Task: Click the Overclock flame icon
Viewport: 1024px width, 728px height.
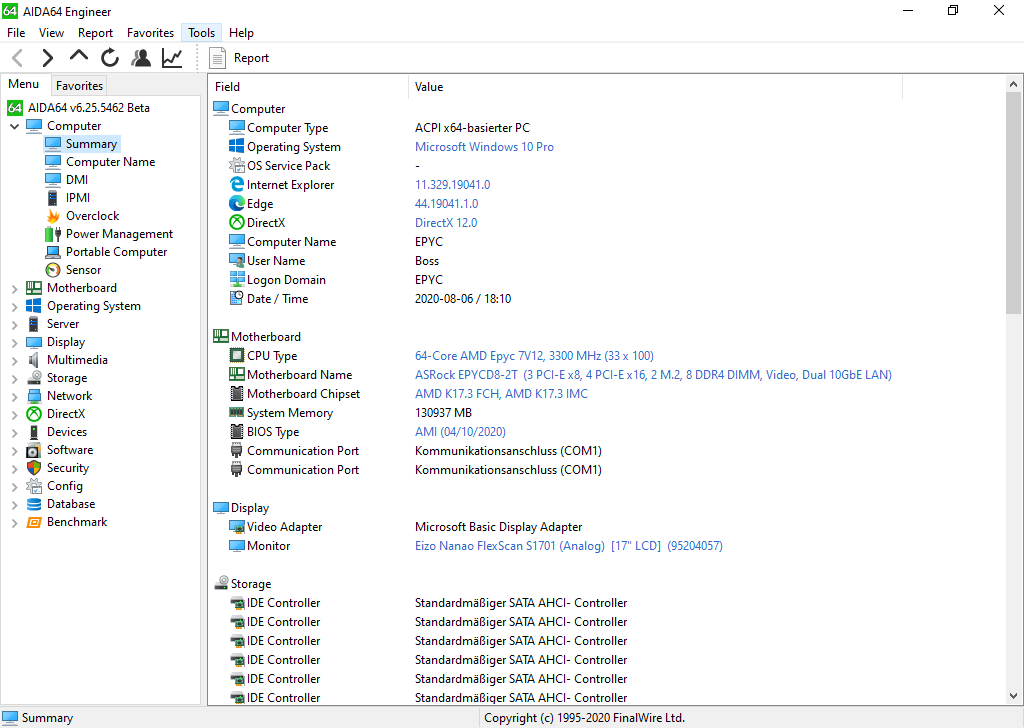Action: [53, 215]
